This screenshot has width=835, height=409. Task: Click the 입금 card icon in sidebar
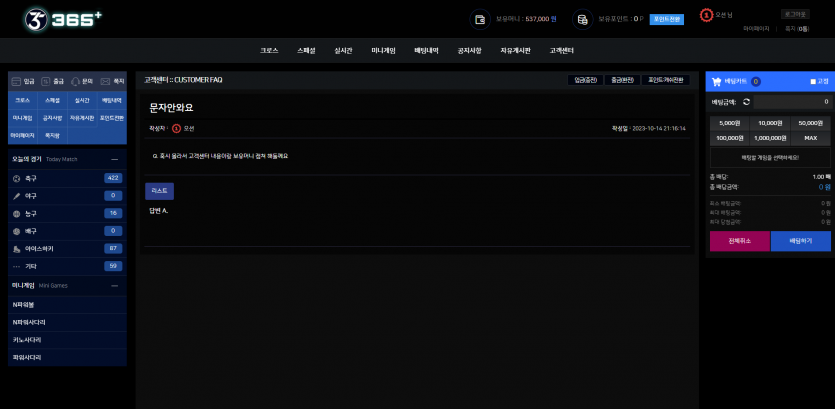click(16, 81)
